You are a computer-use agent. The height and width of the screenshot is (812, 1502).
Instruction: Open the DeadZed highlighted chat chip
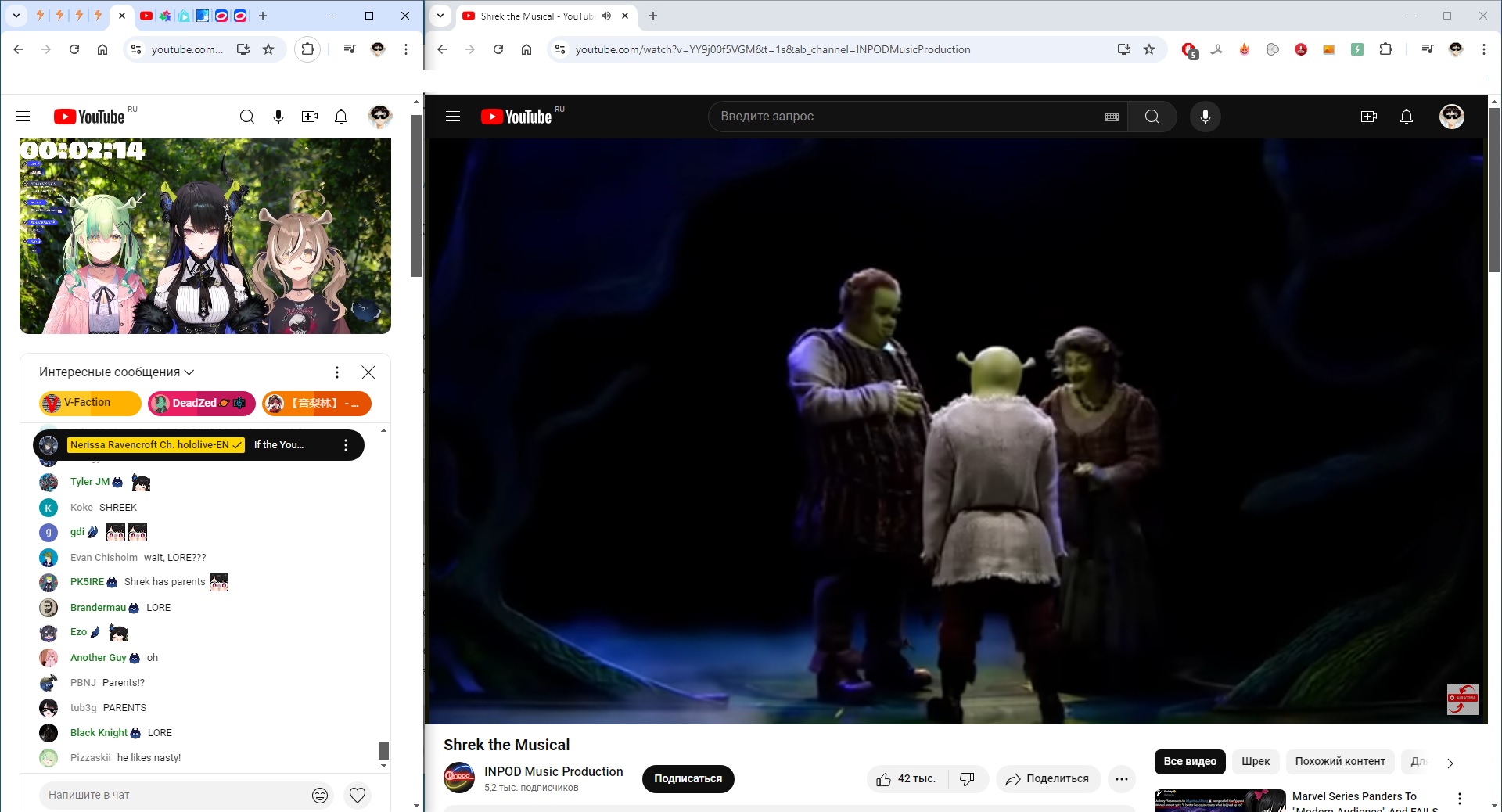click(x=201, y=404)
